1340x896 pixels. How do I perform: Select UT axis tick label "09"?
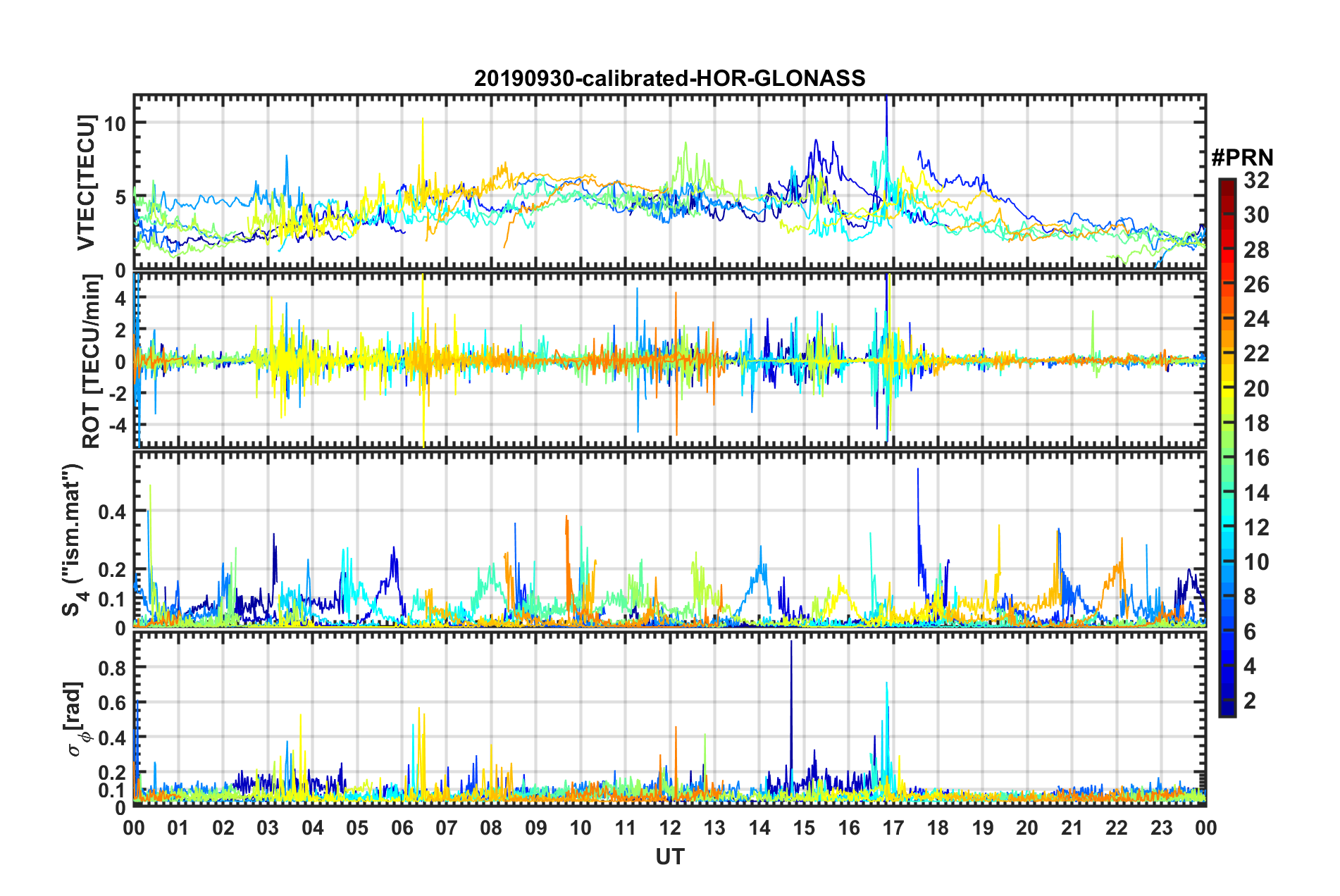(535, 828)
